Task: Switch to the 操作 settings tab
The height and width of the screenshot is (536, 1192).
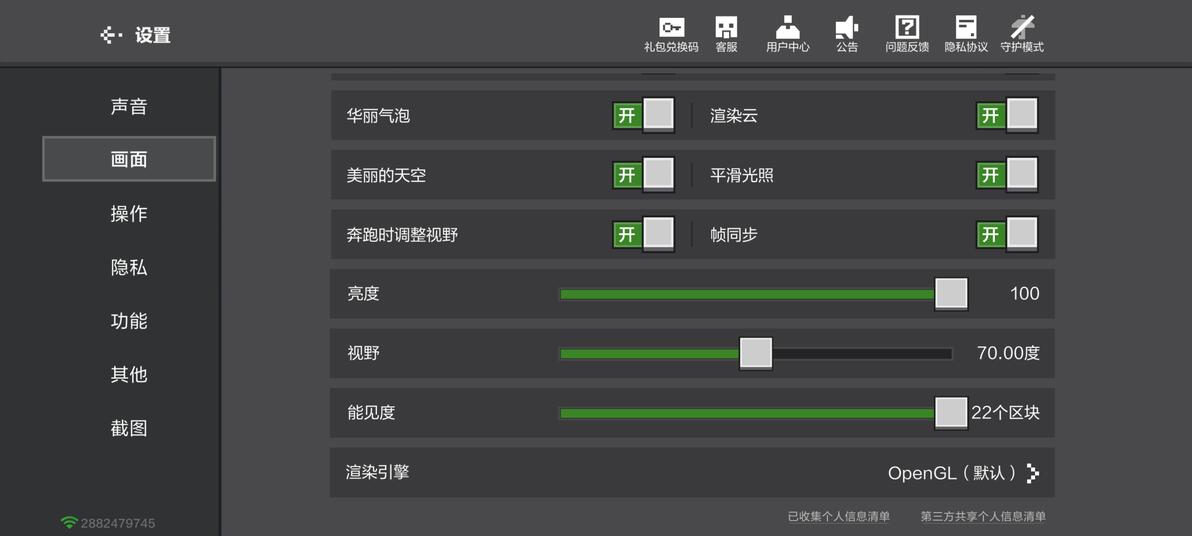Action: point(128,214)
